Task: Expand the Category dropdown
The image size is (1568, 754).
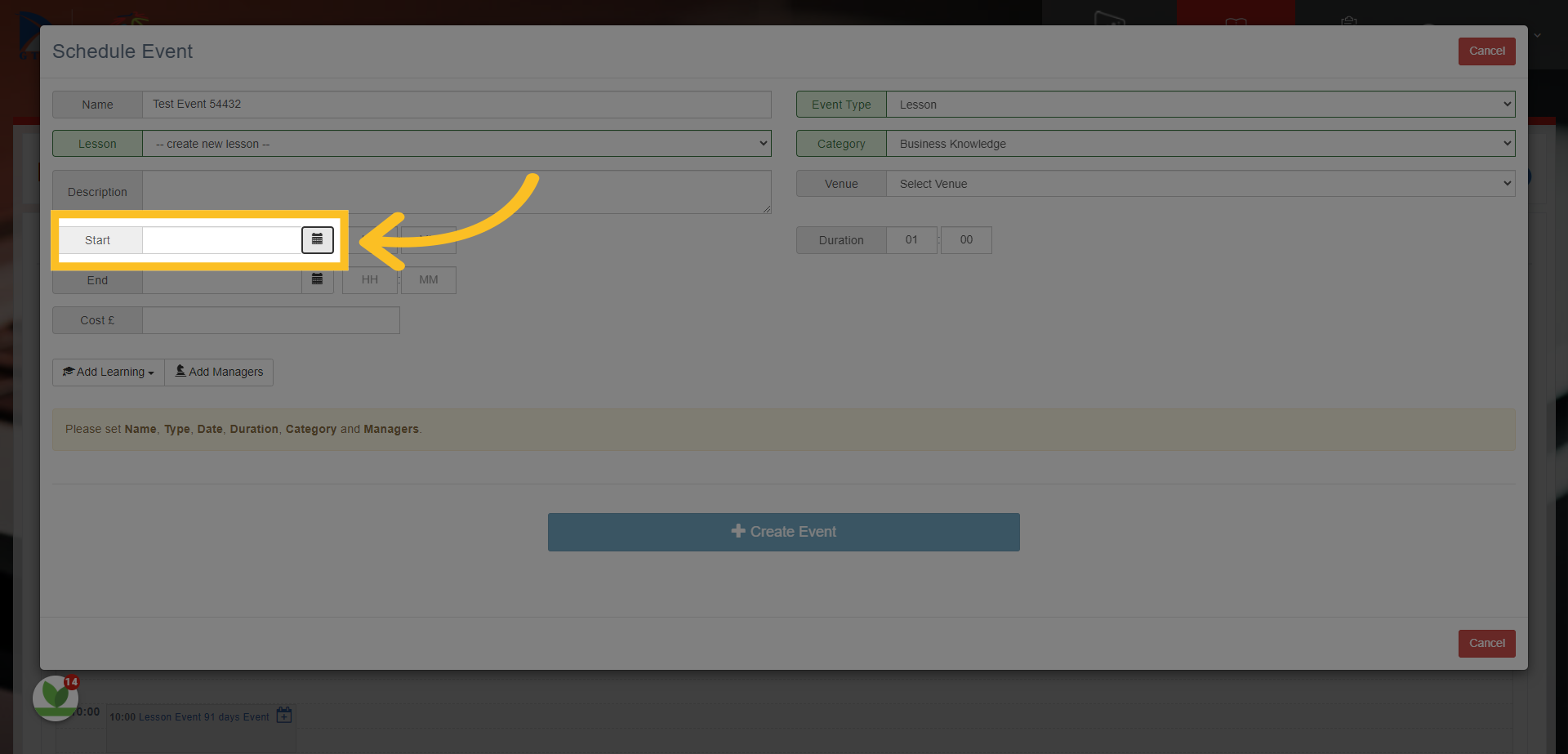Action: 1200,144
